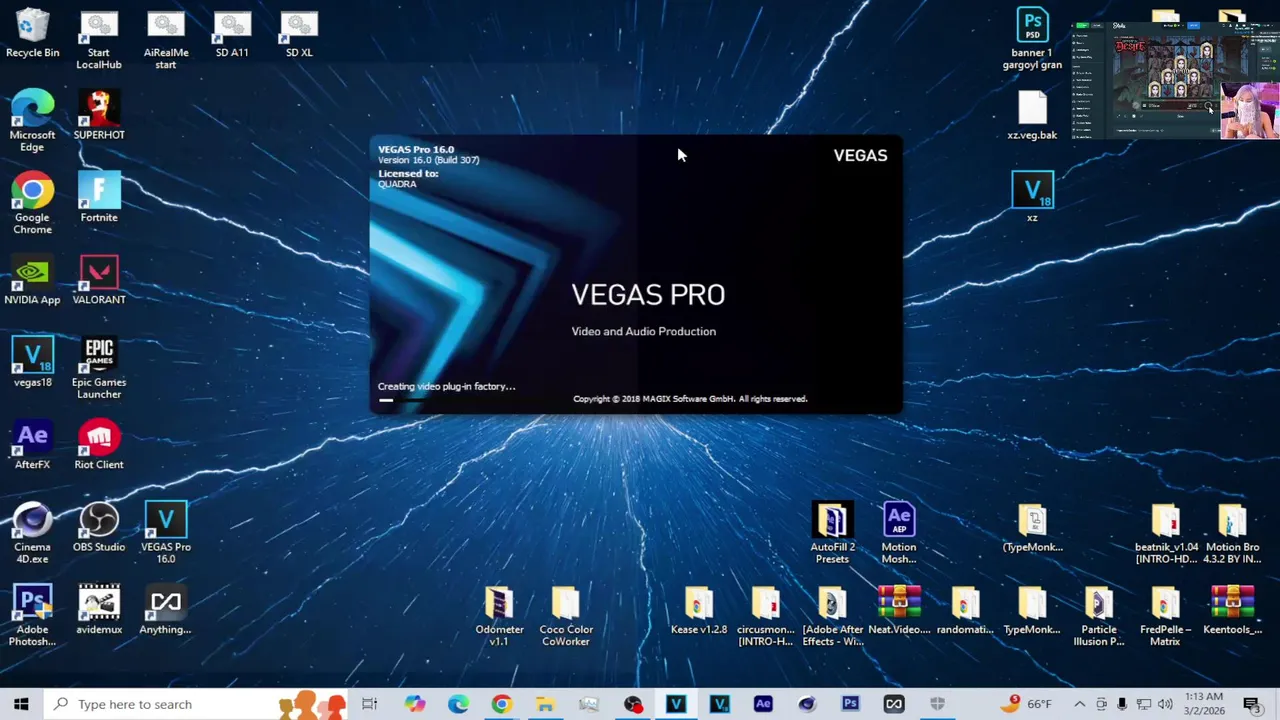
Task: Select the circusmon... folder icon
Action: pos(765,615)
